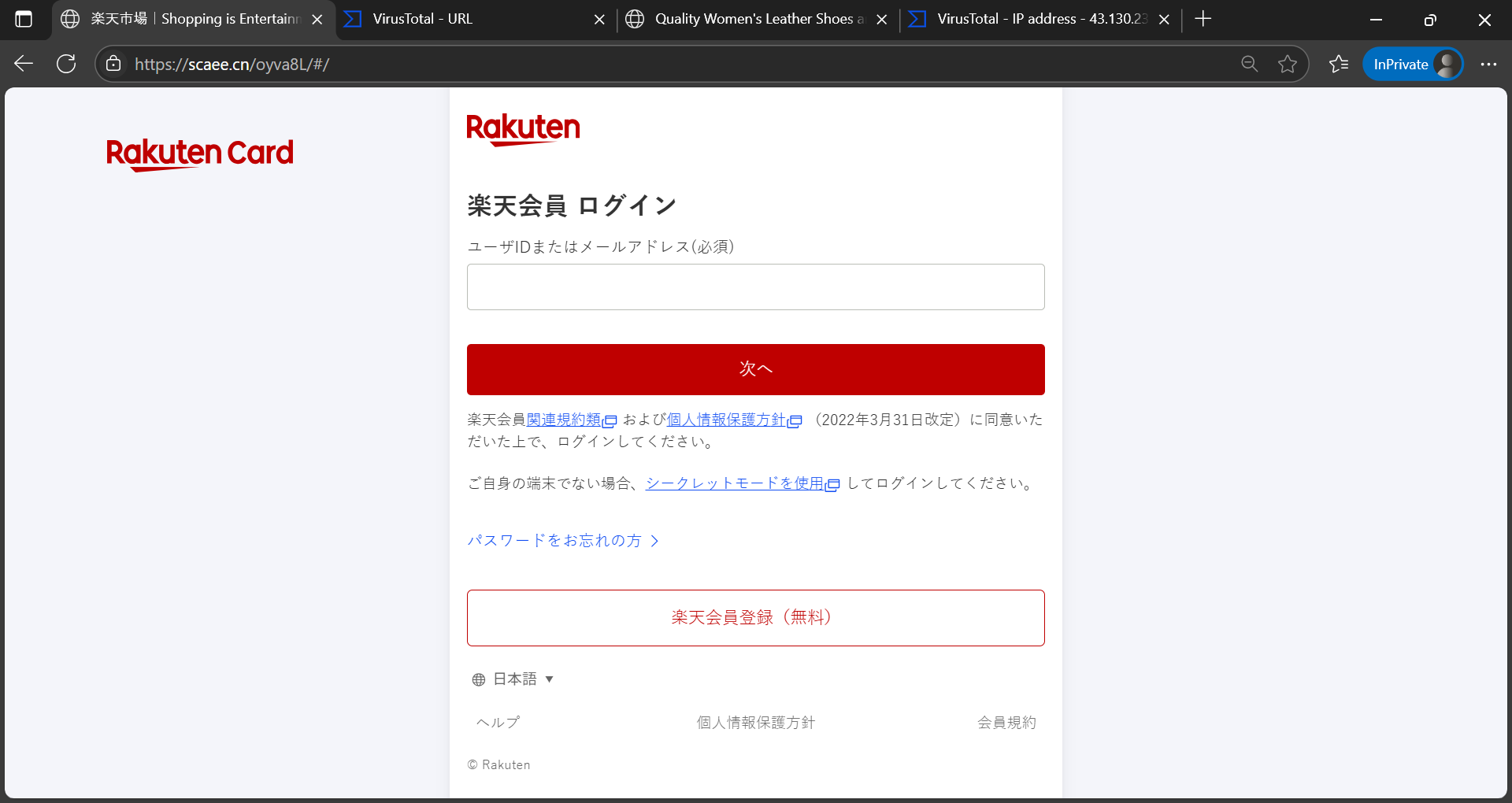Open browser Settings and more menu
The image size is (1512, 803).
coord(1488,64)
